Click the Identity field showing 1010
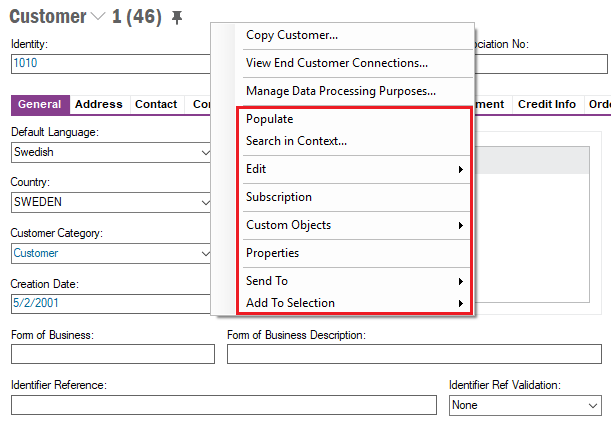611x432 pixels. pyautogui.click(x=110, y=62)
